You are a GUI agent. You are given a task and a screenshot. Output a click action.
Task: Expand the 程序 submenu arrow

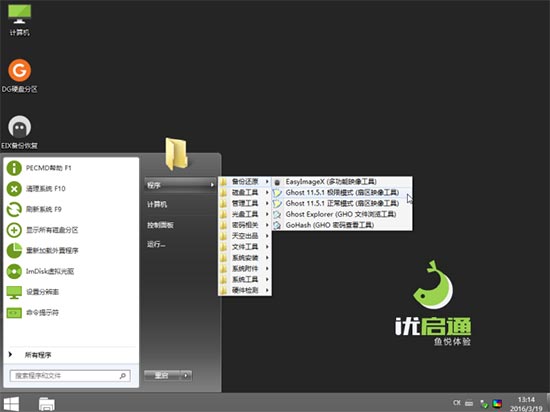pyautogui.click(x=212, y=185)
